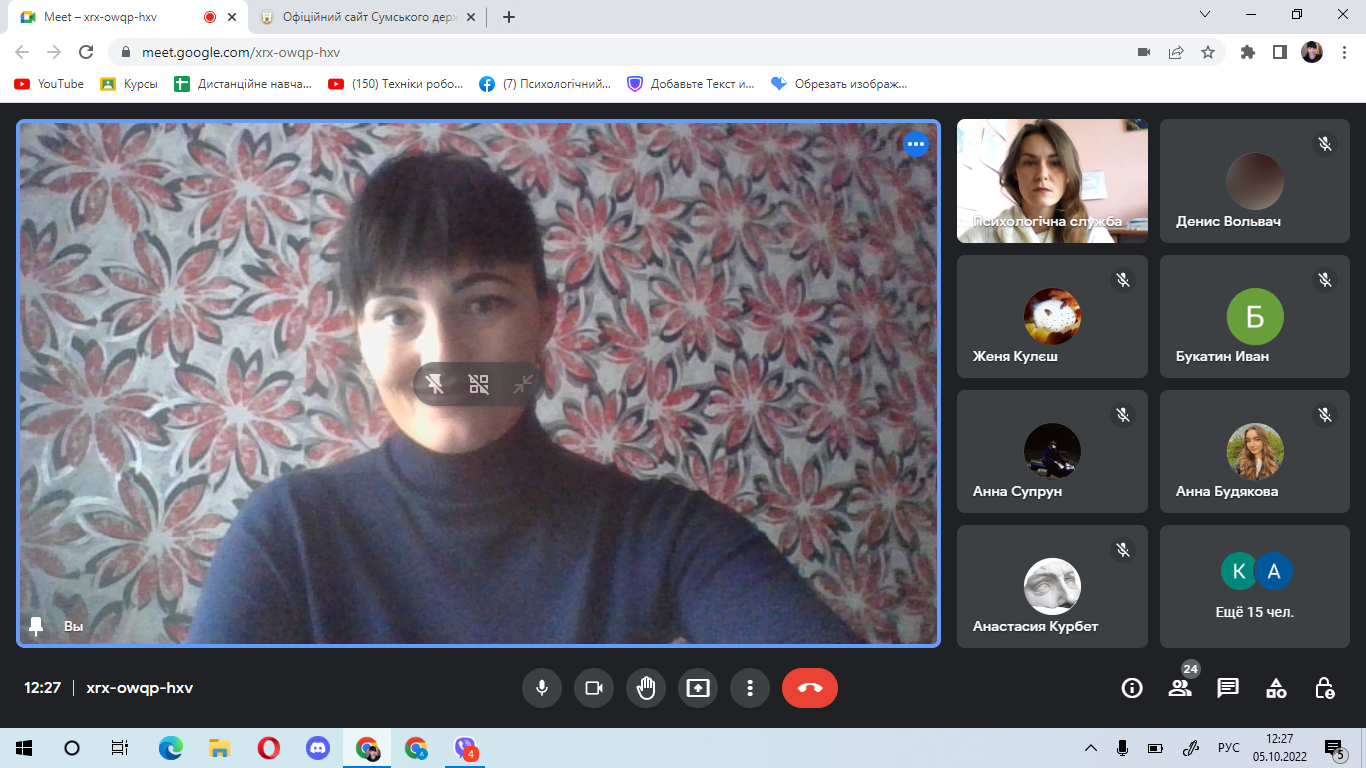
Task: Go back in browser history
Action: click(x=22, y=52)
